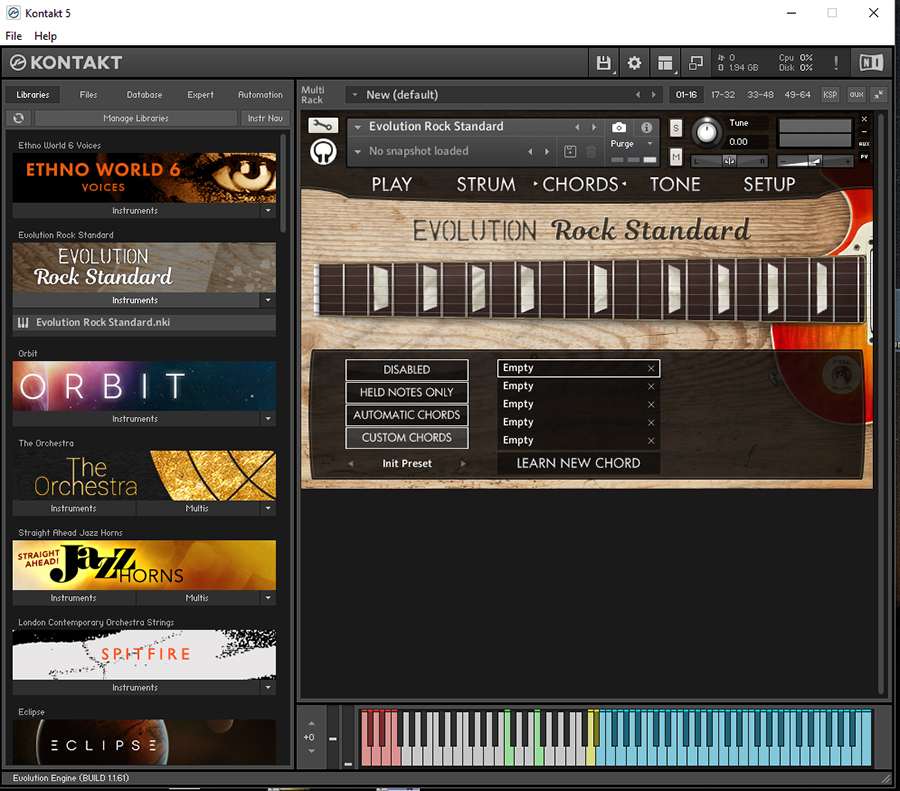Open the Help menu

coord(45,36)
